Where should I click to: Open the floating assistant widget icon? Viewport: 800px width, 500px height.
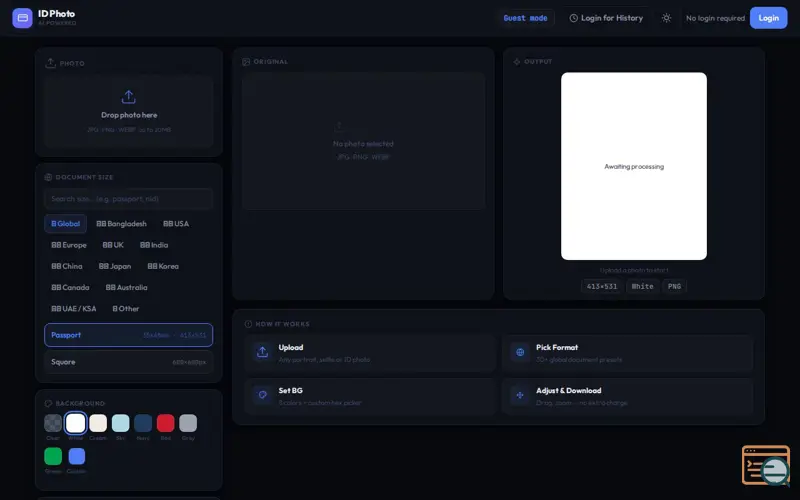tap(766, 465)
